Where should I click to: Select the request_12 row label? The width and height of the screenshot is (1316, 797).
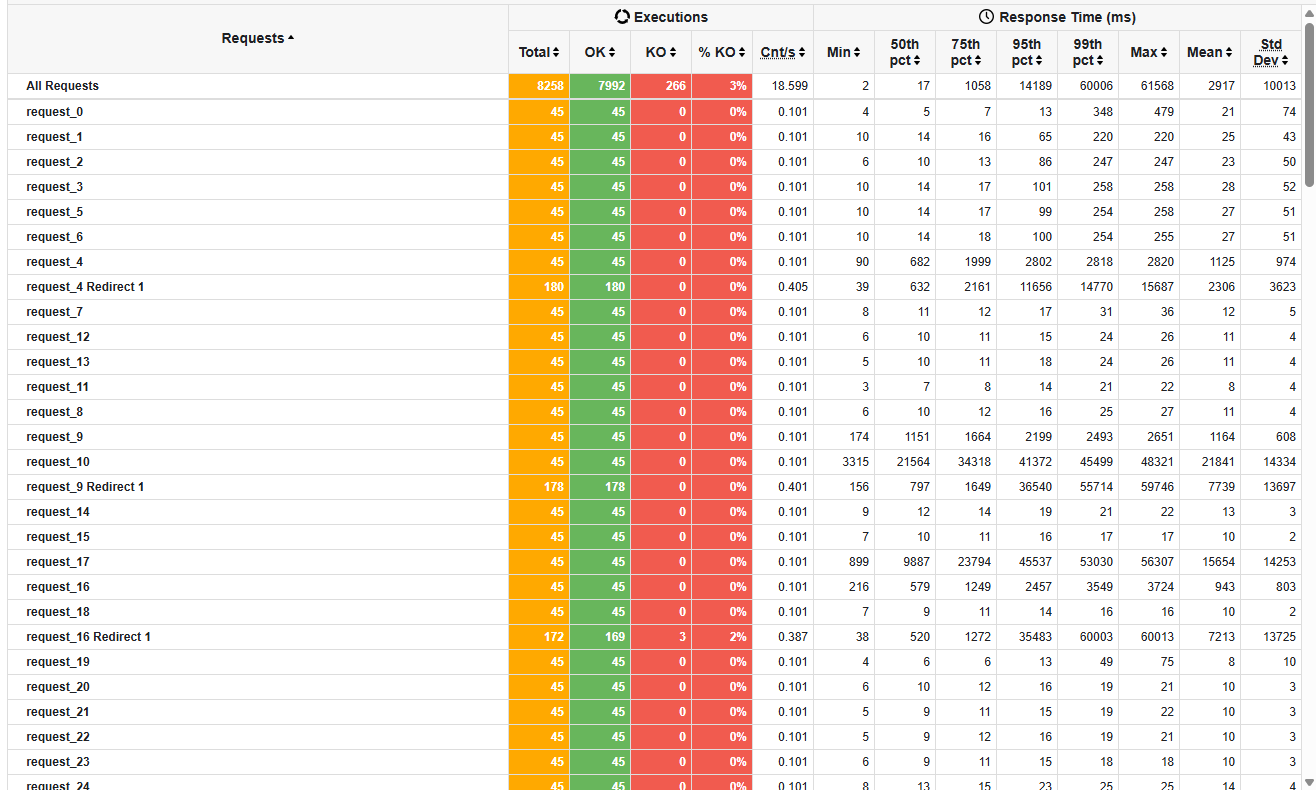pyautogui.click(x=58, y=337)
